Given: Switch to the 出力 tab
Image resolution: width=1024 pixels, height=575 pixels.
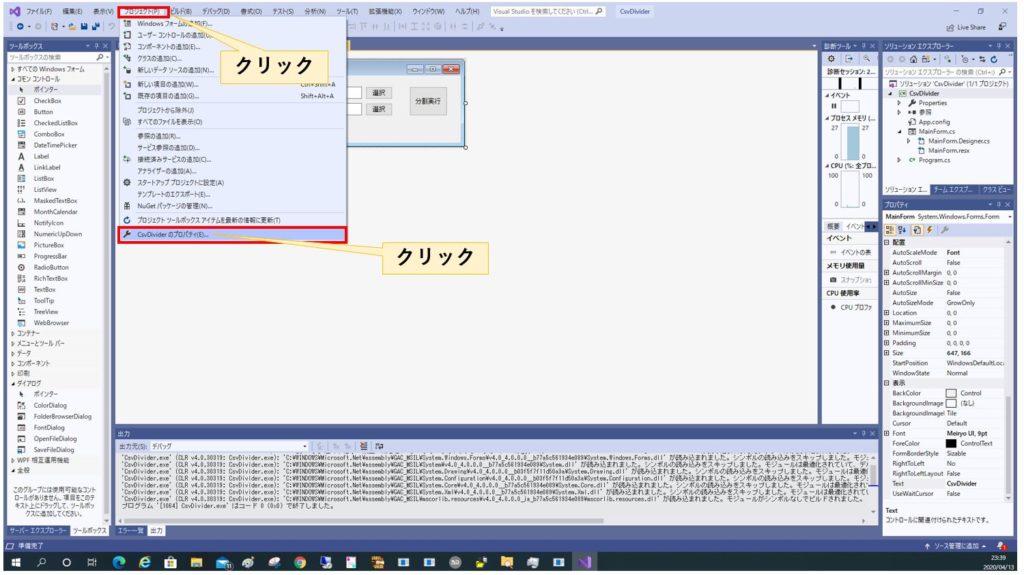Looking at the screenshot, I should tap(157, 531).
